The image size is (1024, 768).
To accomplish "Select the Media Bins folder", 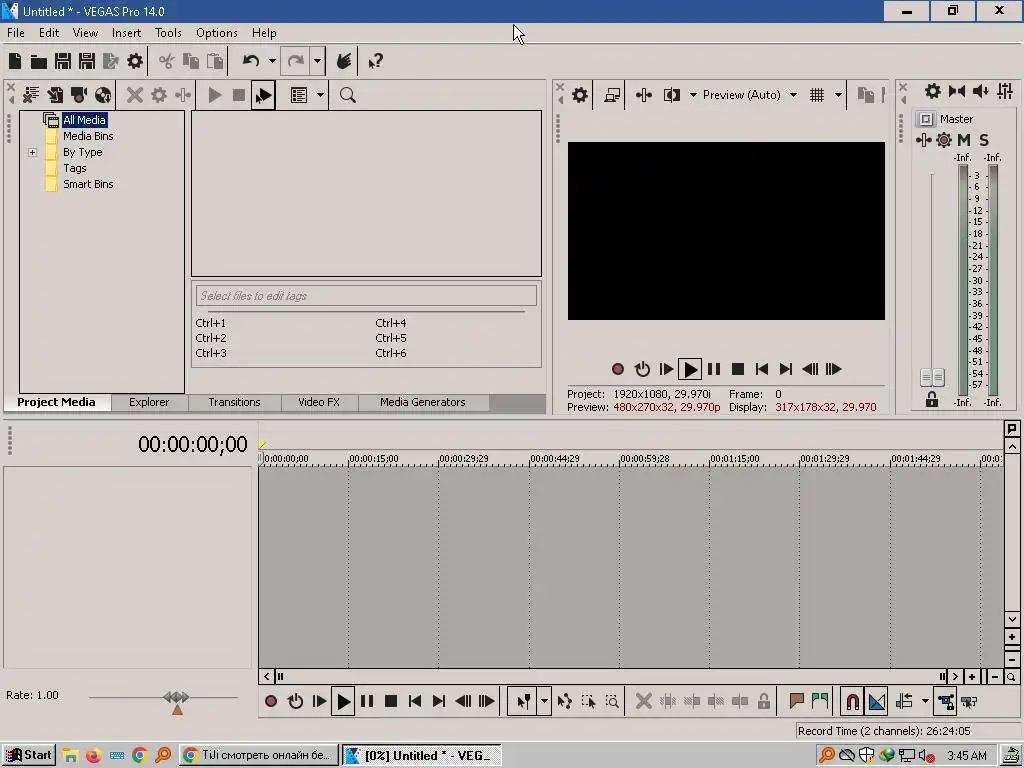I will click(x=88, y=136).
